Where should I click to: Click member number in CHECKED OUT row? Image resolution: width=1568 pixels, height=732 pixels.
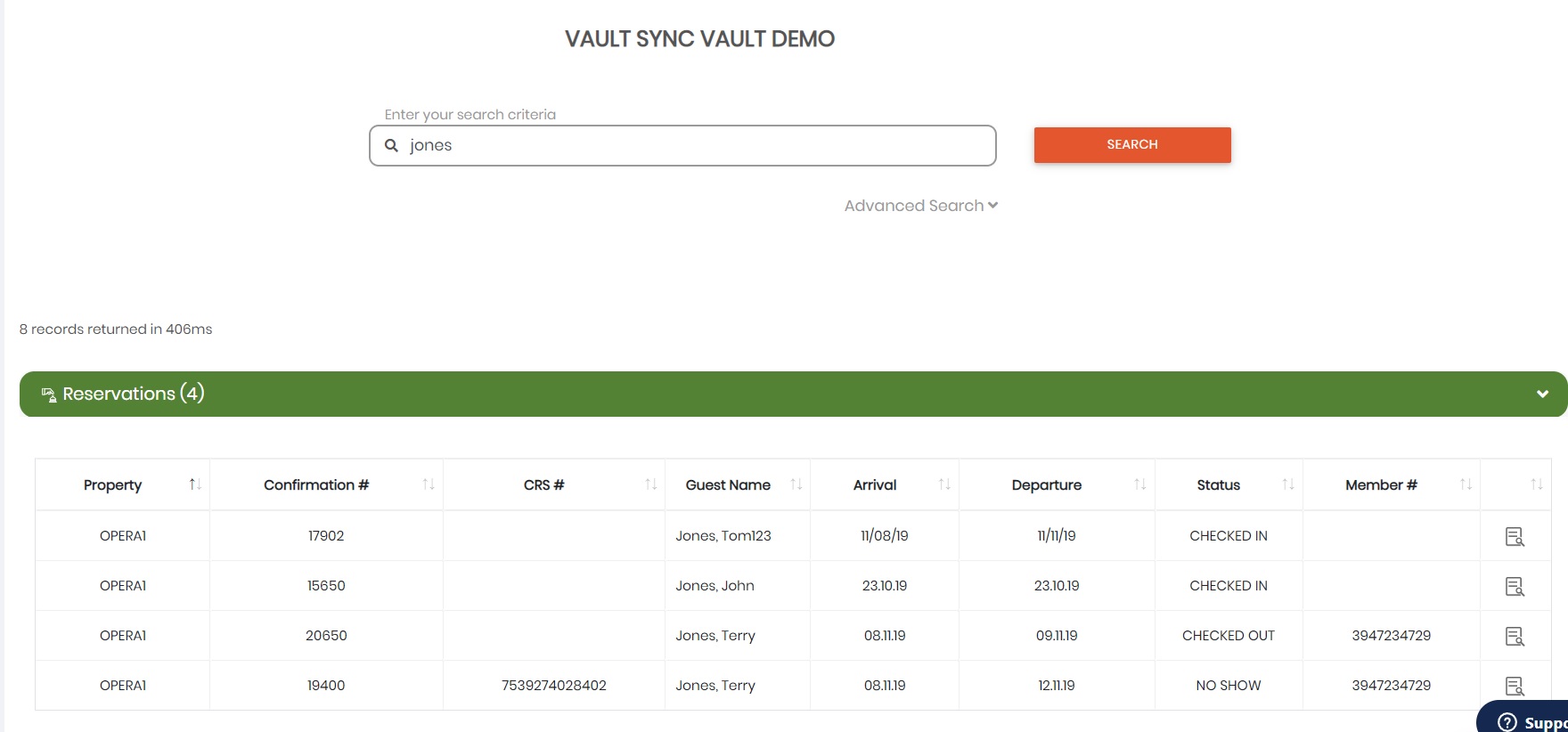(x=1392, y=636)
